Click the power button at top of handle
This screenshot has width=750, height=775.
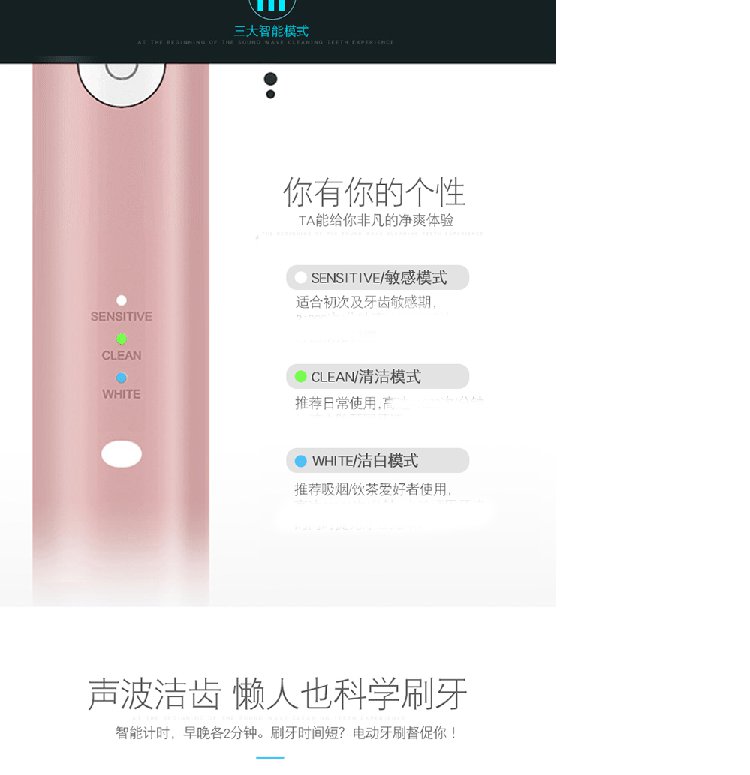click(121, 79)
